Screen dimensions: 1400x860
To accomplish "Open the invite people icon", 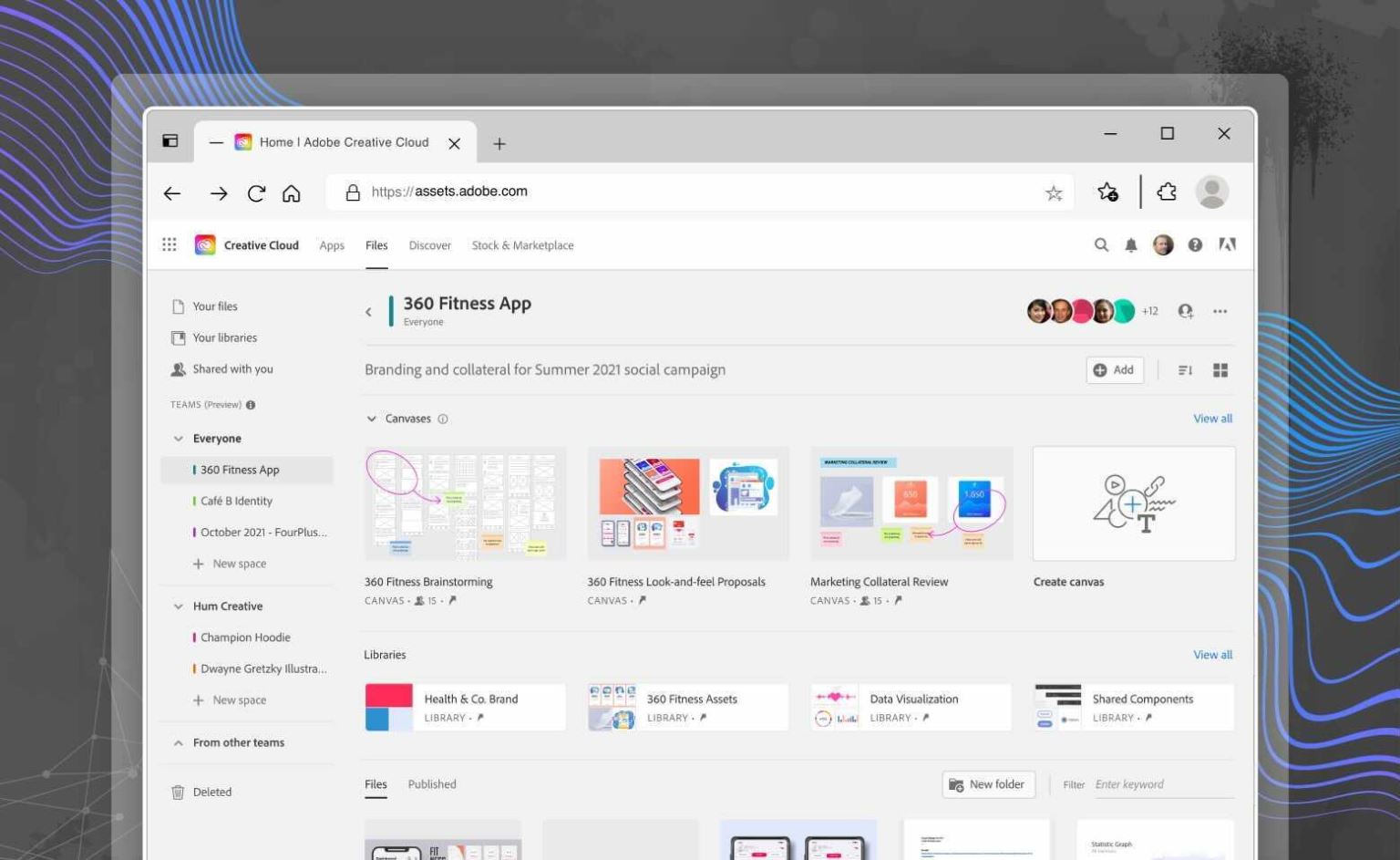I will click(1185, 311).
